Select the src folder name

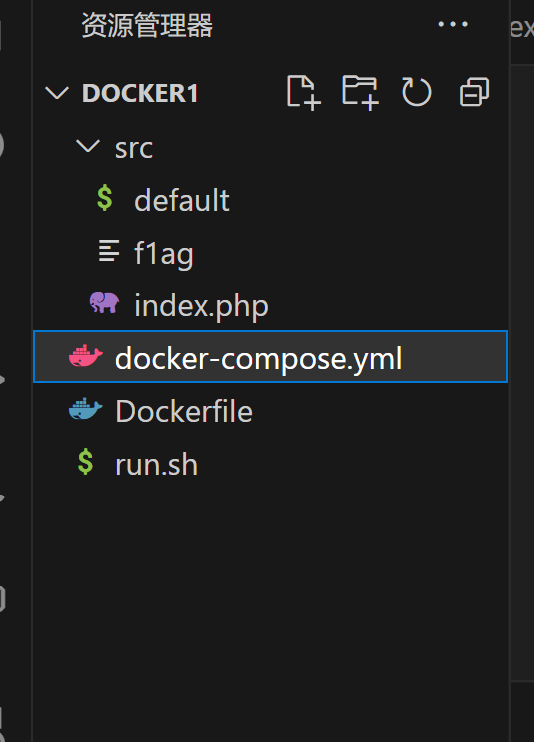tap(134, 149)
